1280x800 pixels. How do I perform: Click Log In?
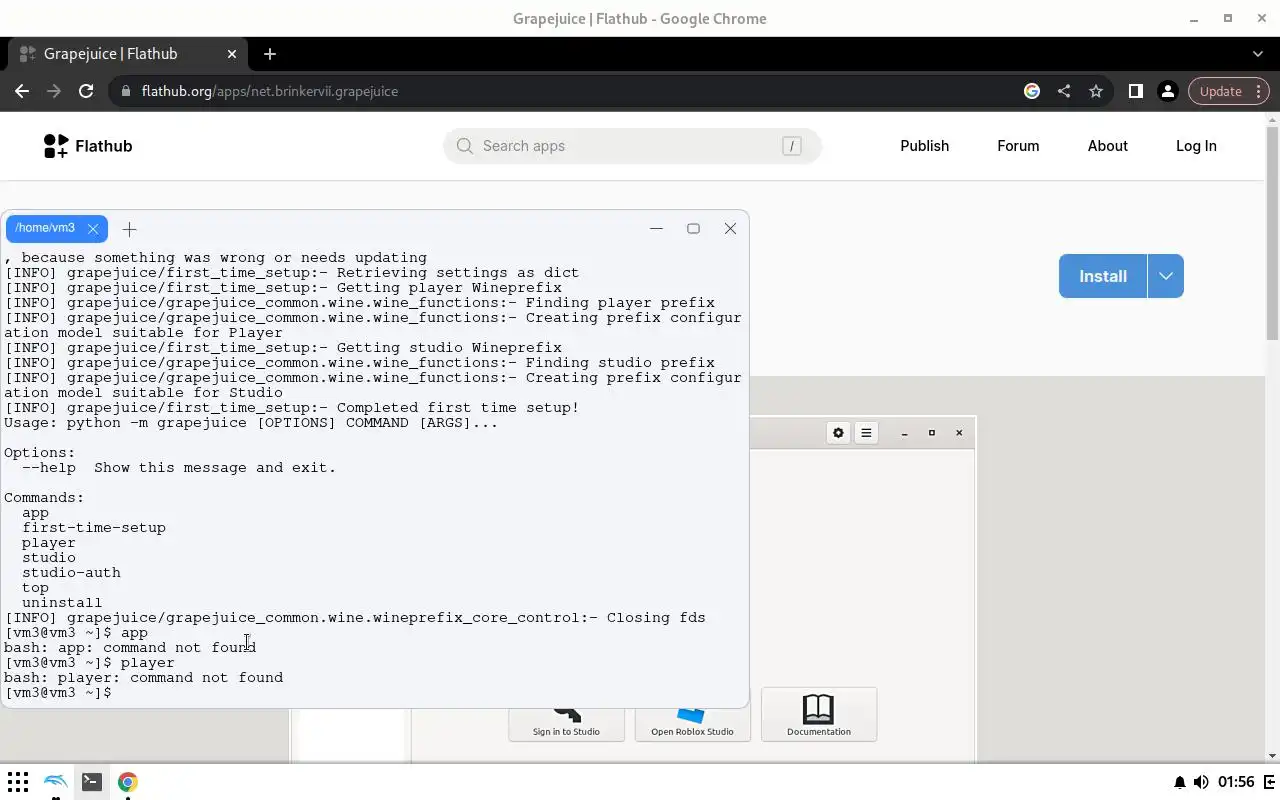(1196, 146)
